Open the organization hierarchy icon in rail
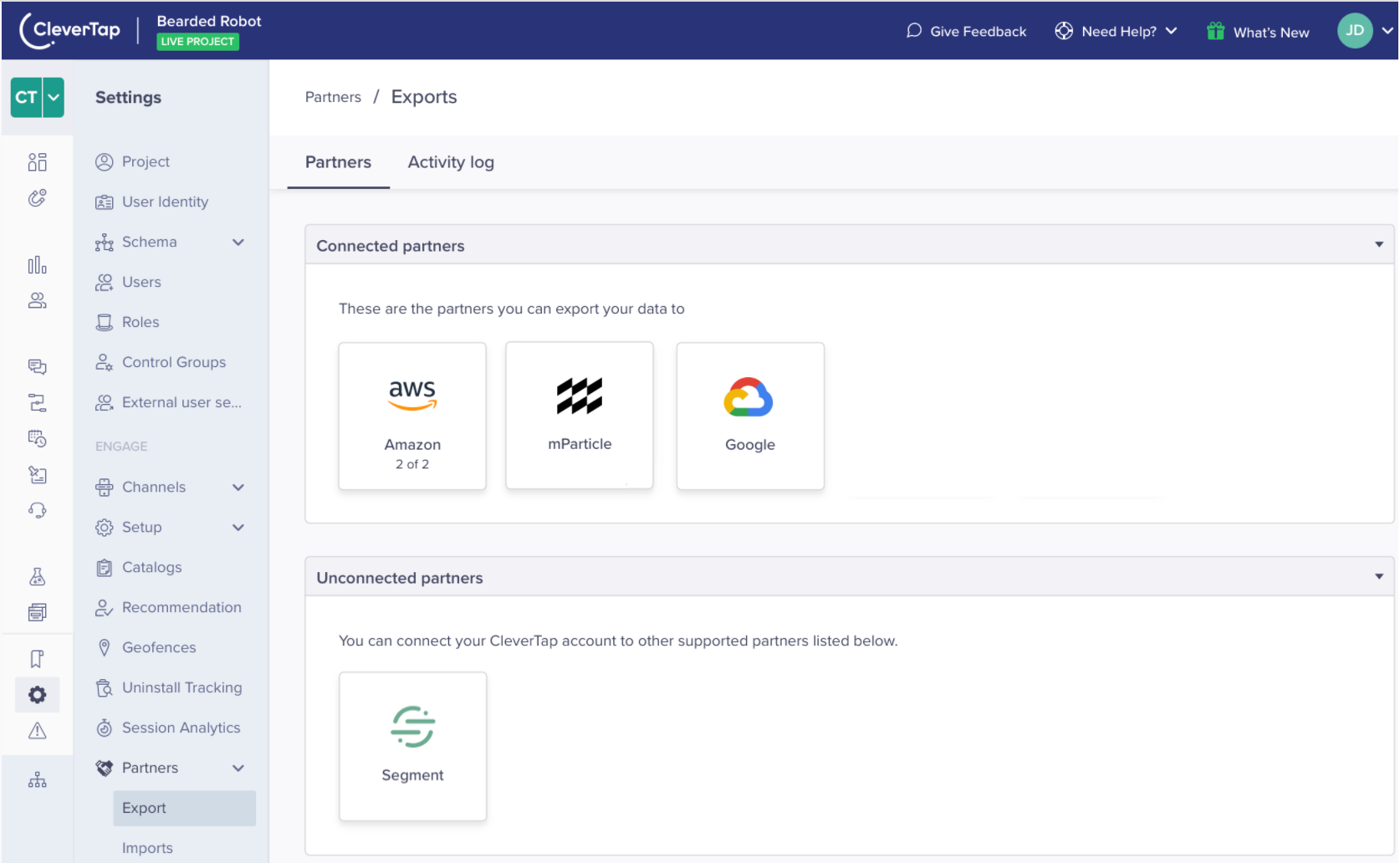 [38, 780]
